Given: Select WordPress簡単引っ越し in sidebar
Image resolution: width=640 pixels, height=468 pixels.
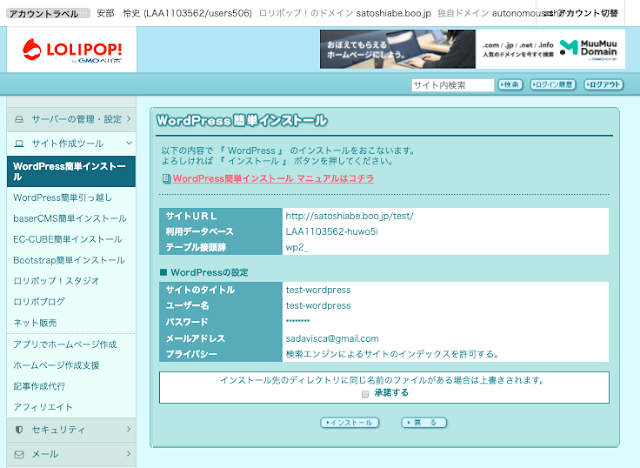Looking at the screenshot, I should click(64, 198).
